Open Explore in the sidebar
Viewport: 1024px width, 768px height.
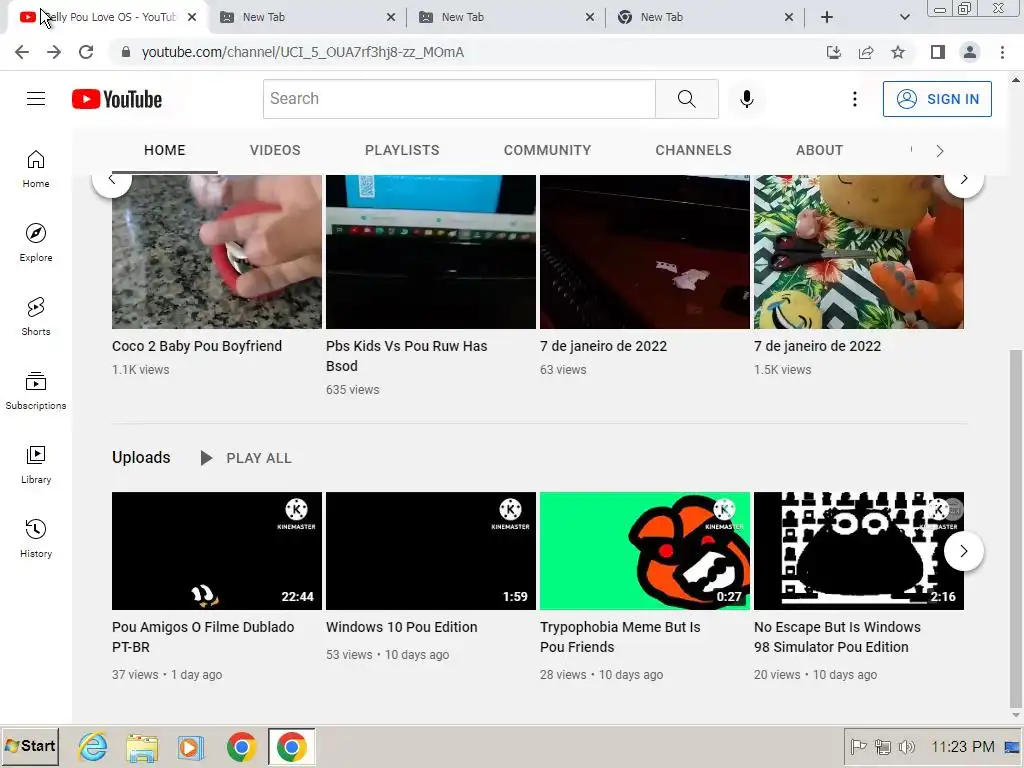click(36, 243)
